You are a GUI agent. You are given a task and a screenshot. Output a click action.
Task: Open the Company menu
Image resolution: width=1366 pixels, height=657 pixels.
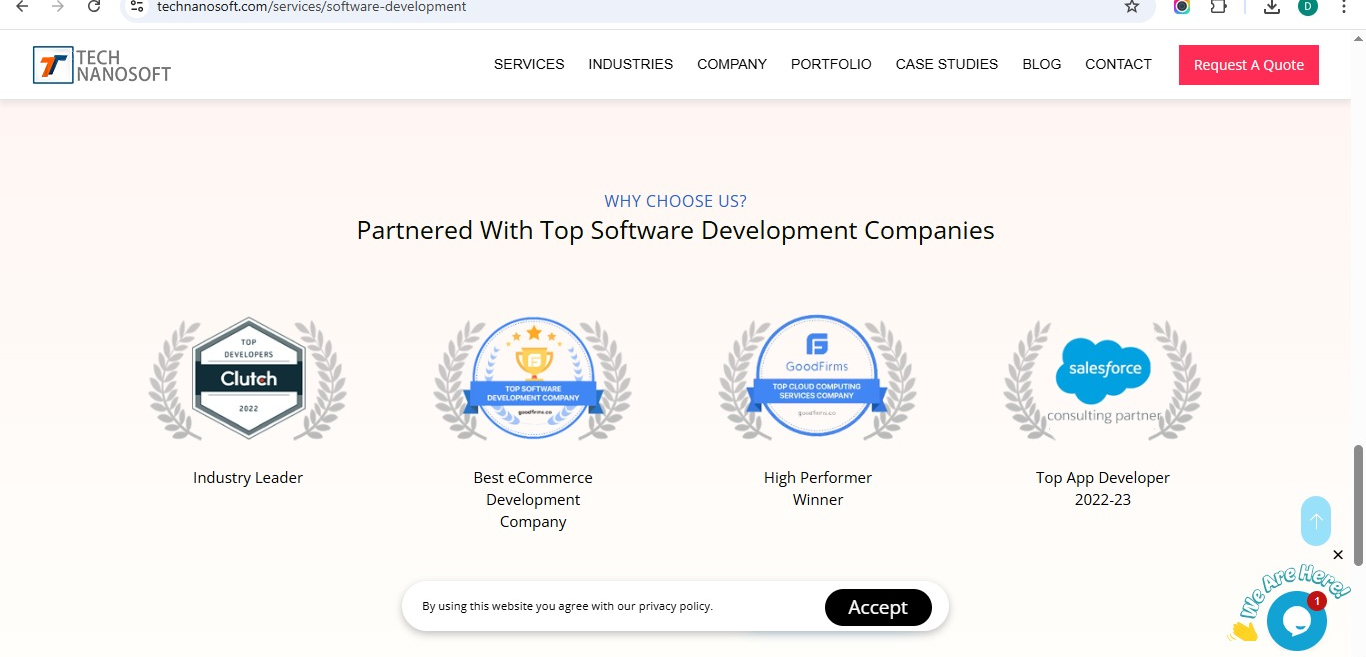click(x=732, y=64)
